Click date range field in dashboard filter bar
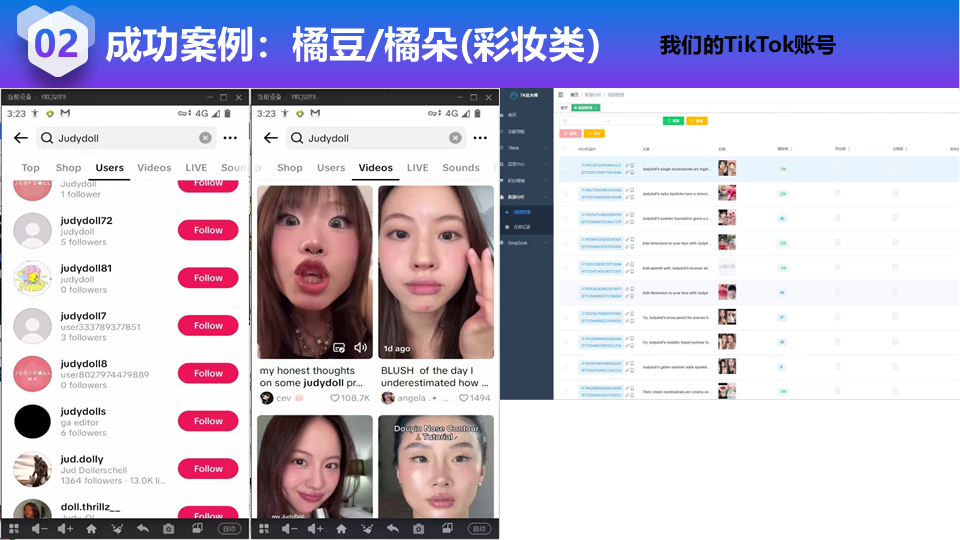Viewport: 960px width, 540px height. tap(609, 121)
